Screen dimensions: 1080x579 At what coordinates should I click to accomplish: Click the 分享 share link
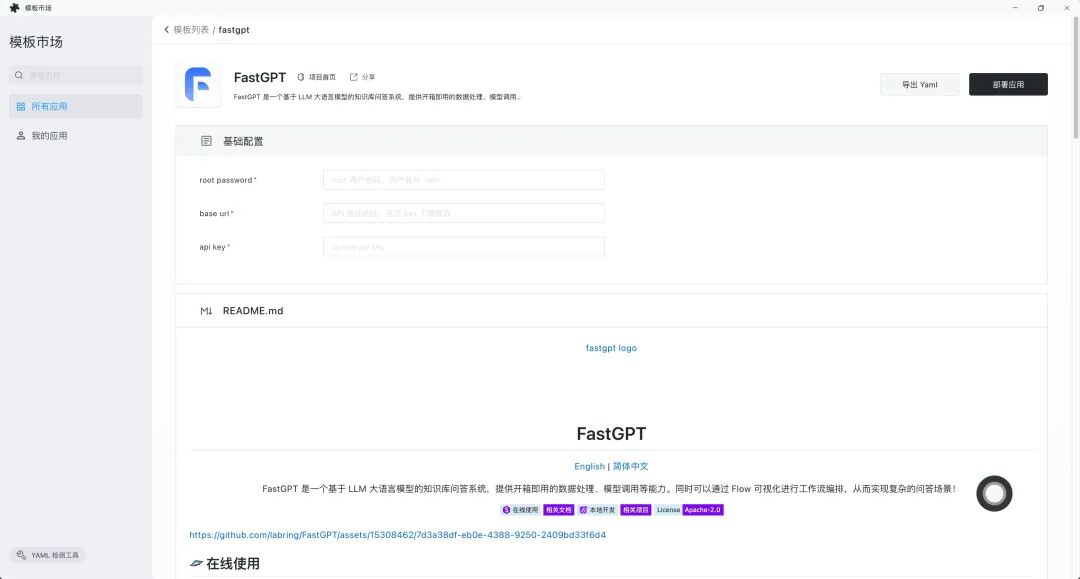click(362, 77)
